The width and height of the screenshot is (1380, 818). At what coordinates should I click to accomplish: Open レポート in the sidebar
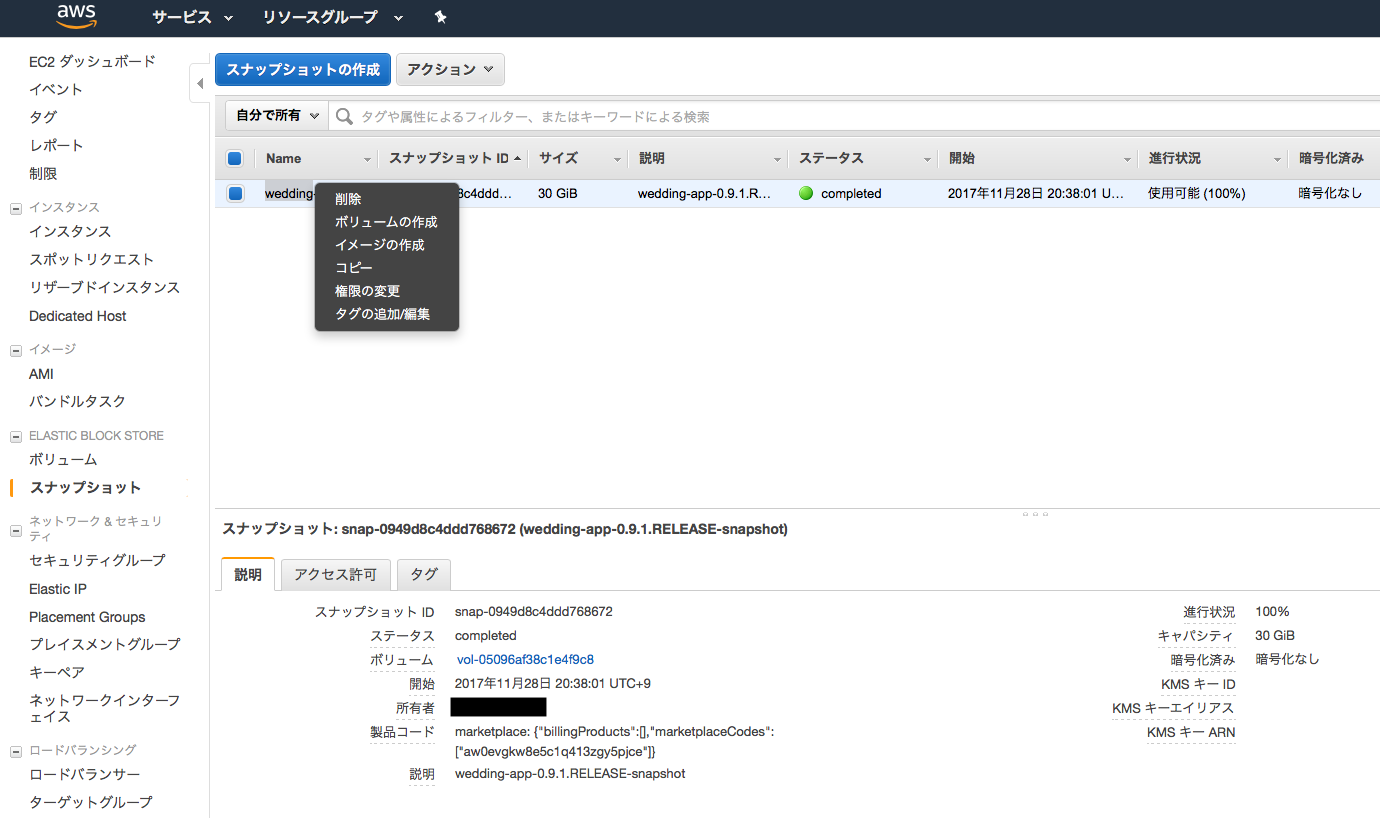pyautogui.click(x=56, y=145)
